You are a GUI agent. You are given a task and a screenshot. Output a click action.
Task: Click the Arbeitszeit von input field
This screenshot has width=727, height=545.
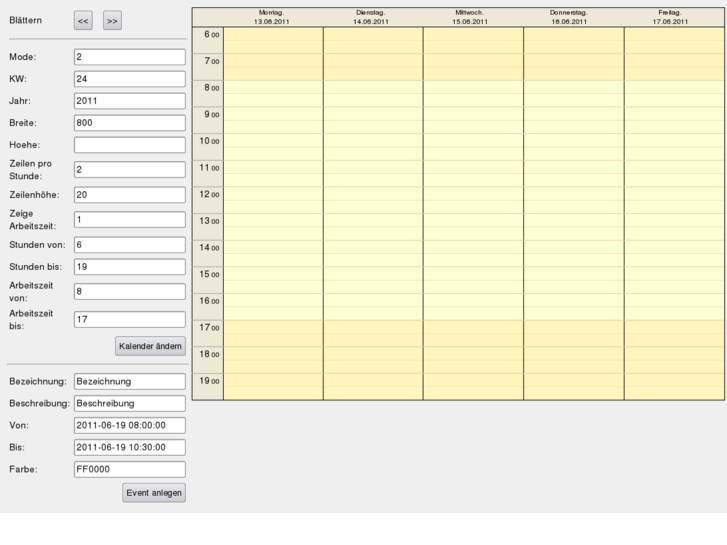130,291
